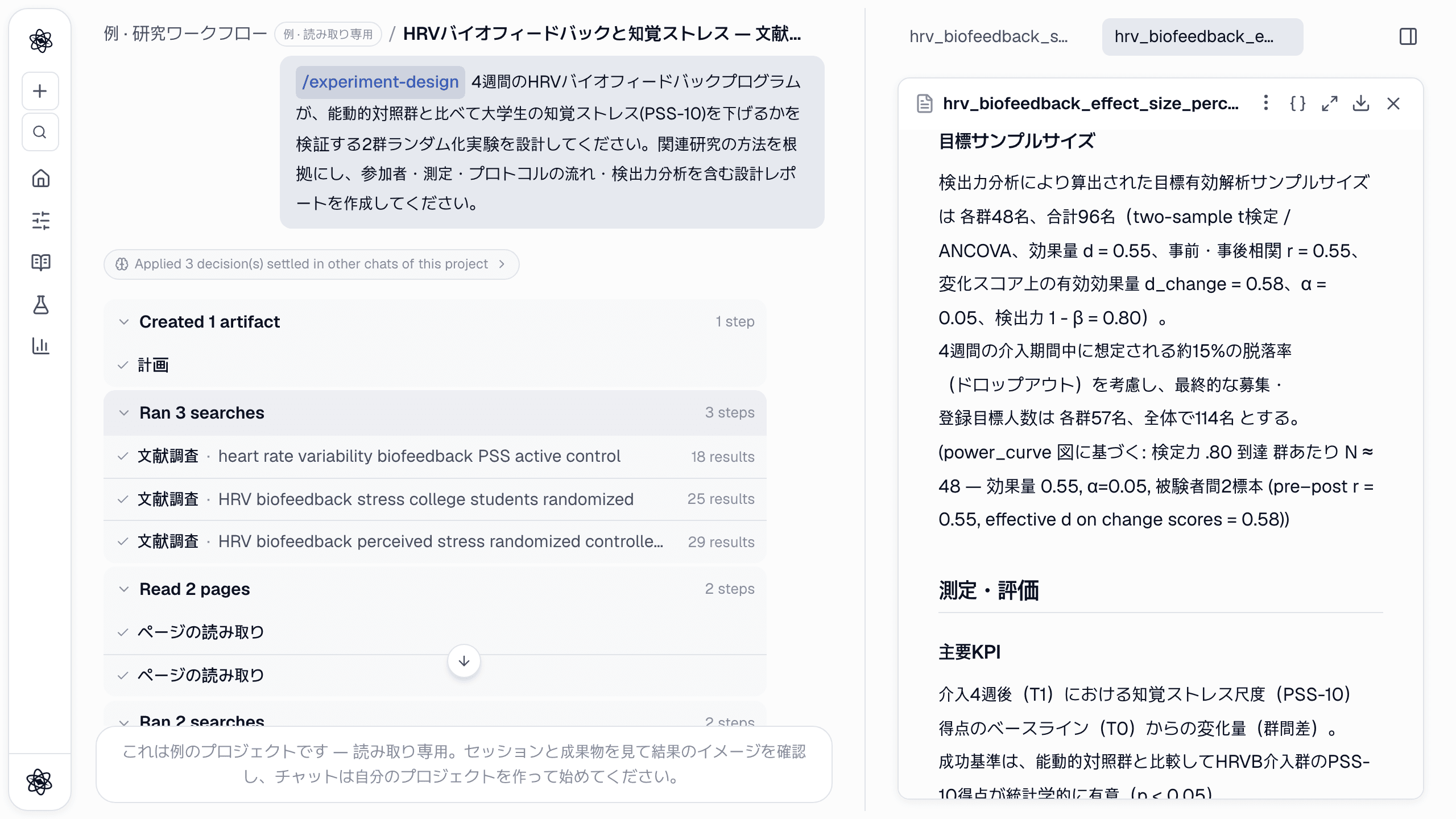Open the 例・研究ワークフロー breadcrumb
This screenshot has height=819, width=1456.
coord(185,34)
